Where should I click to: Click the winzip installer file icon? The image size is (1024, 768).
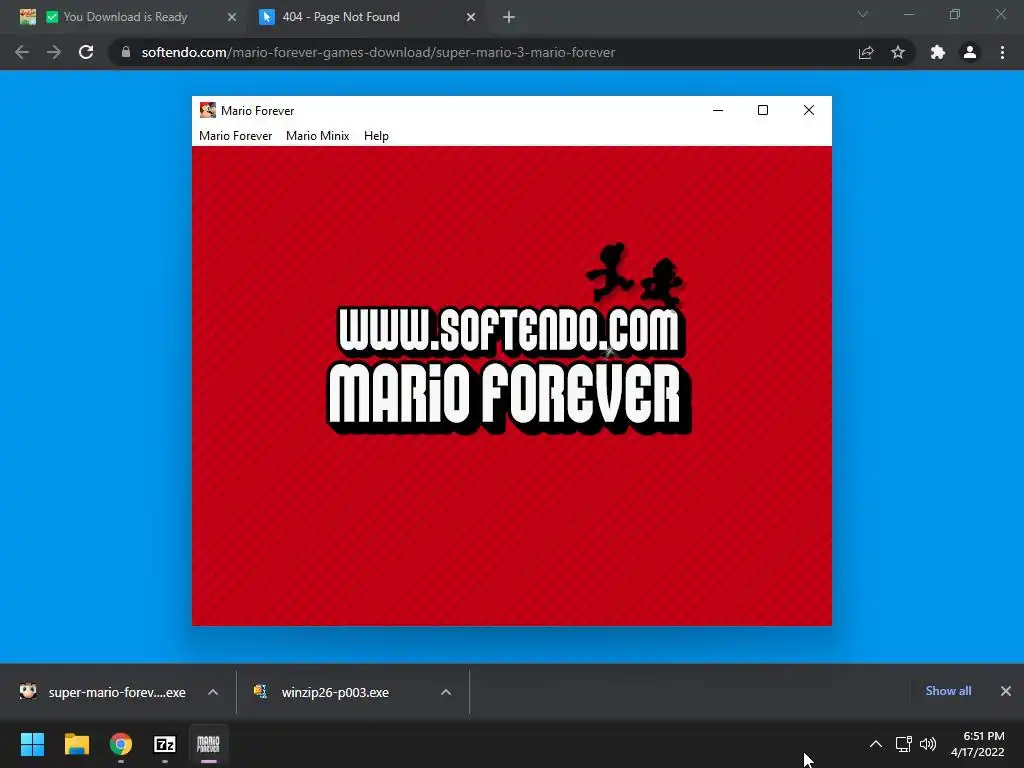click(261, 691)
